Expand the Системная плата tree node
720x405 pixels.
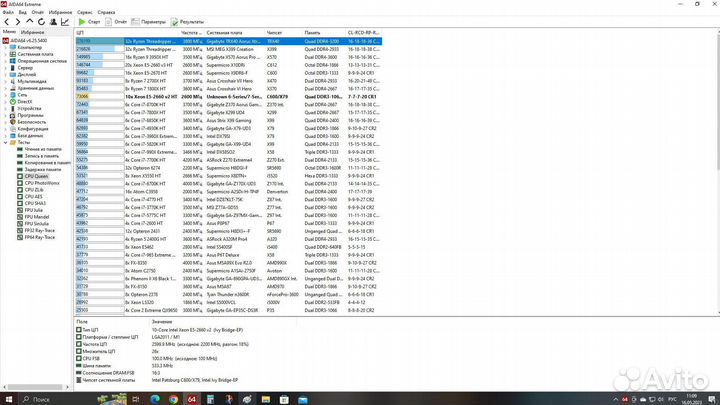click(x=6, y=54)
